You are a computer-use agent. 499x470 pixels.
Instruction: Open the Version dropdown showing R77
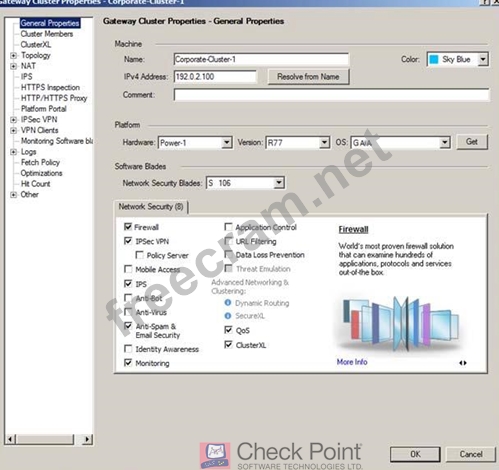(298, 143)
